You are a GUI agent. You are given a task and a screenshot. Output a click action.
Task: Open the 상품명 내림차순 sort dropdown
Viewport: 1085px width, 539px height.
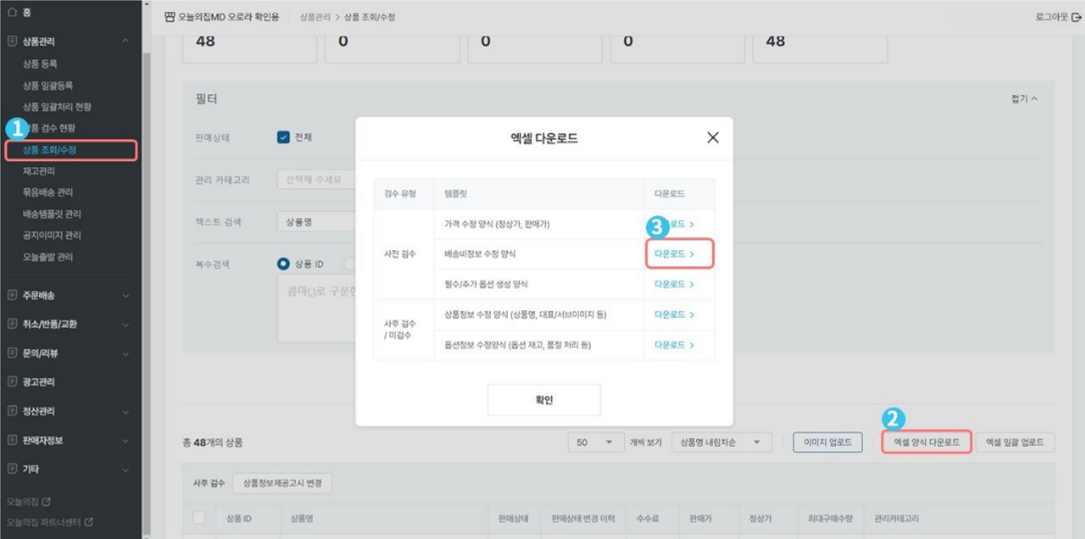coord(722,442)
